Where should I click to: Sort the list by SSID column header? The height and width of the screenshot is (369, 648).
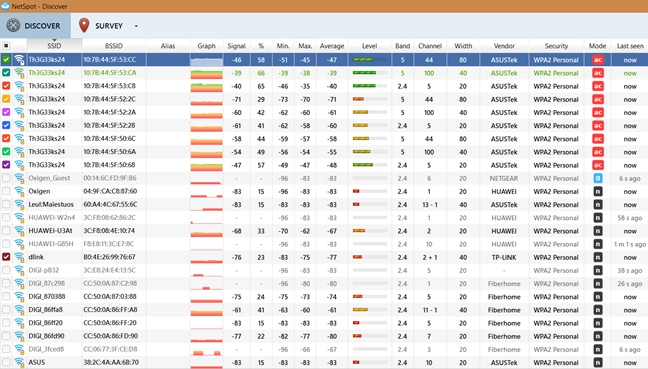pos(54,46)
